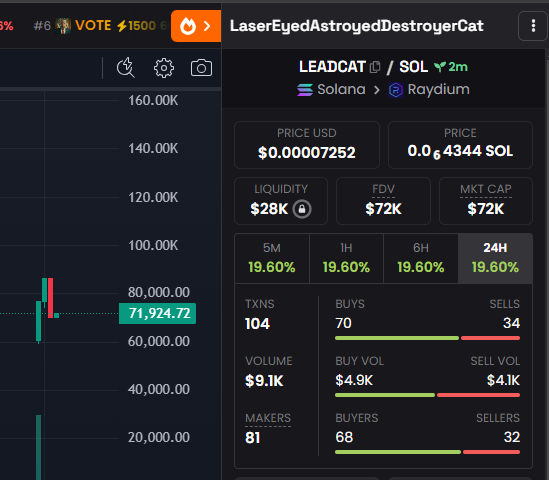The width and height of the screenshot is (549, 480).
Task: Click the FDV label
Action: click(383, 189)
